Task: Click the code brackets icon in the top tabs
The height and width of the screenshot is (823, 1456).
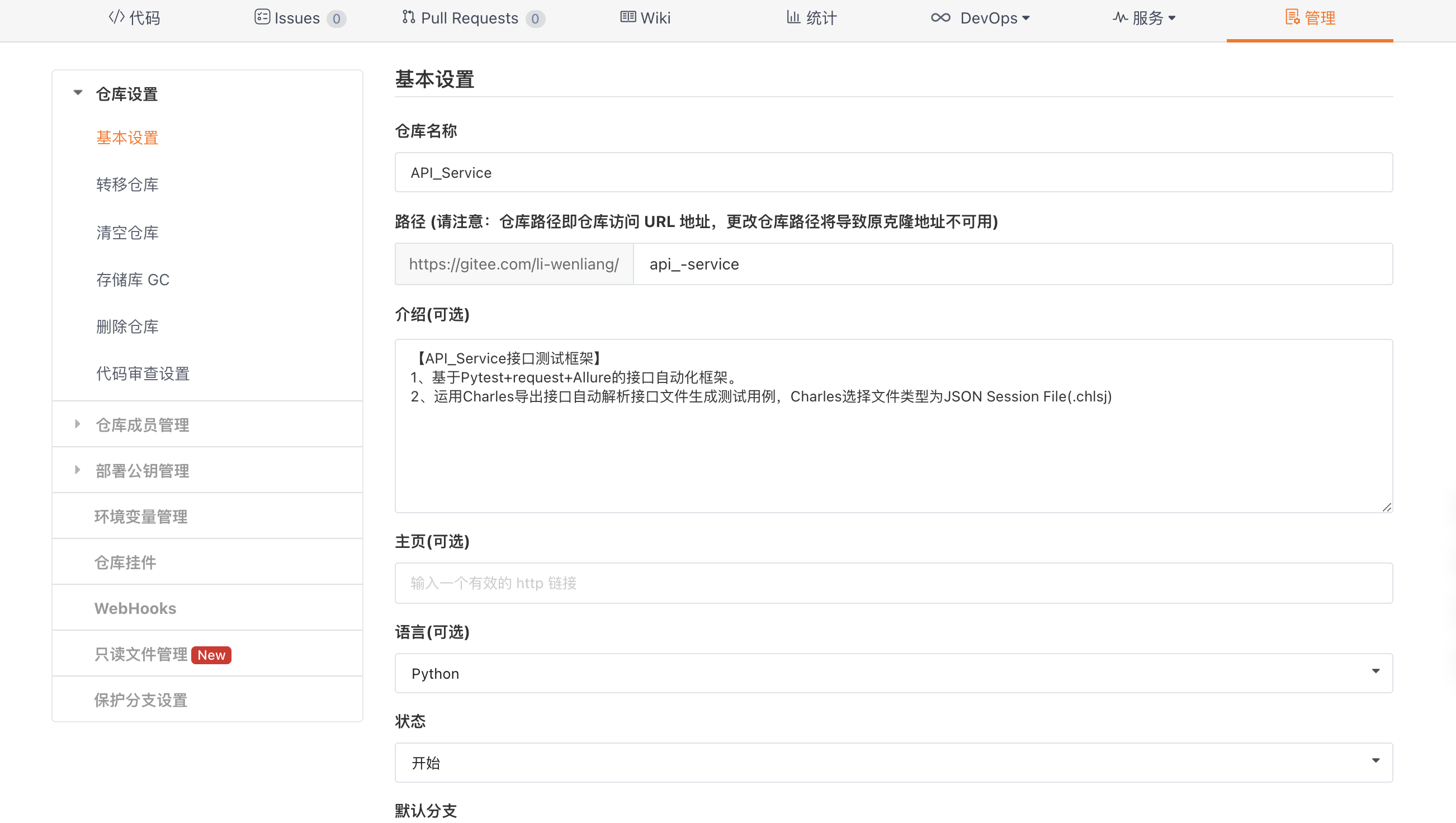Action: (116, 17)
